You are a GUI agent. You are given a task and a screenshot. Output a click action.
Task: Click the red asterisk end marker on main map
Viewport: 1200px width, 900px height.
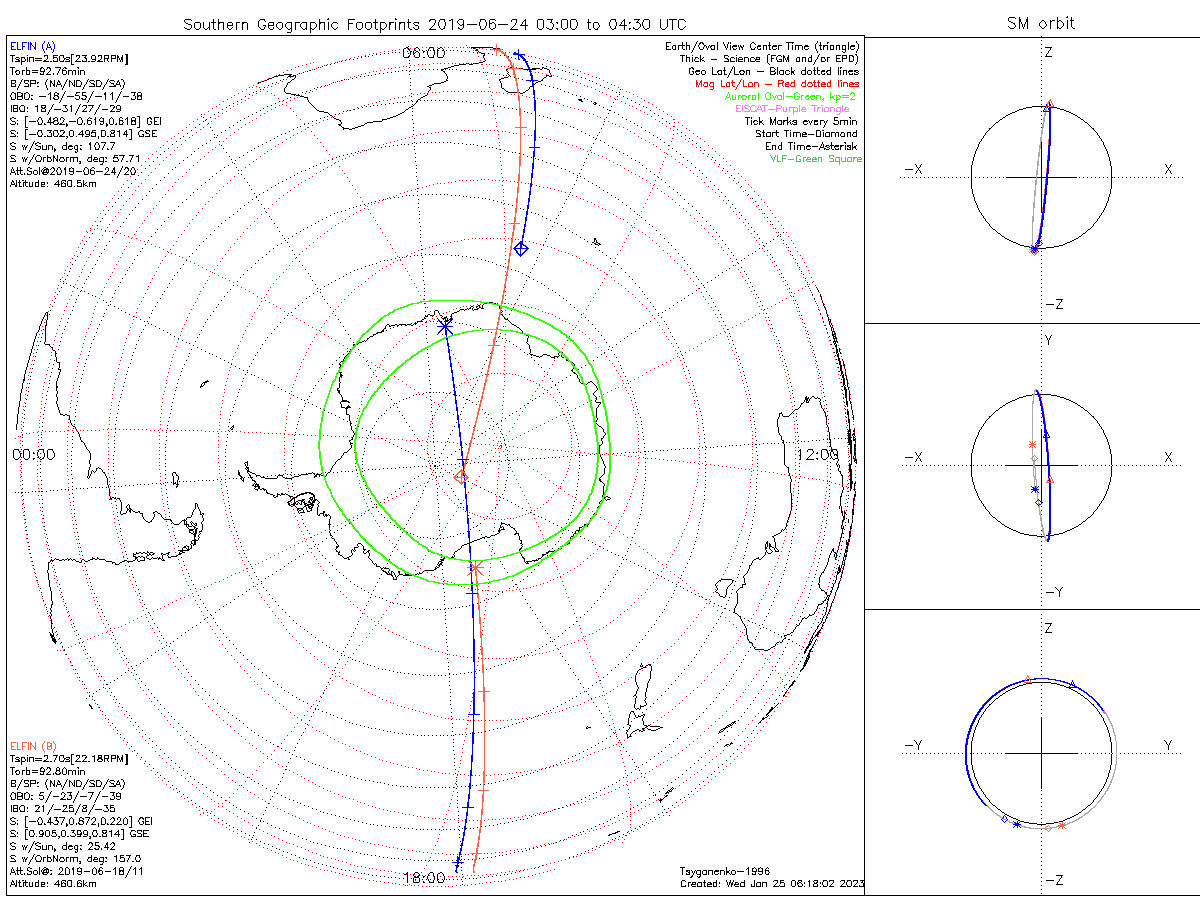tap(476, 568)
